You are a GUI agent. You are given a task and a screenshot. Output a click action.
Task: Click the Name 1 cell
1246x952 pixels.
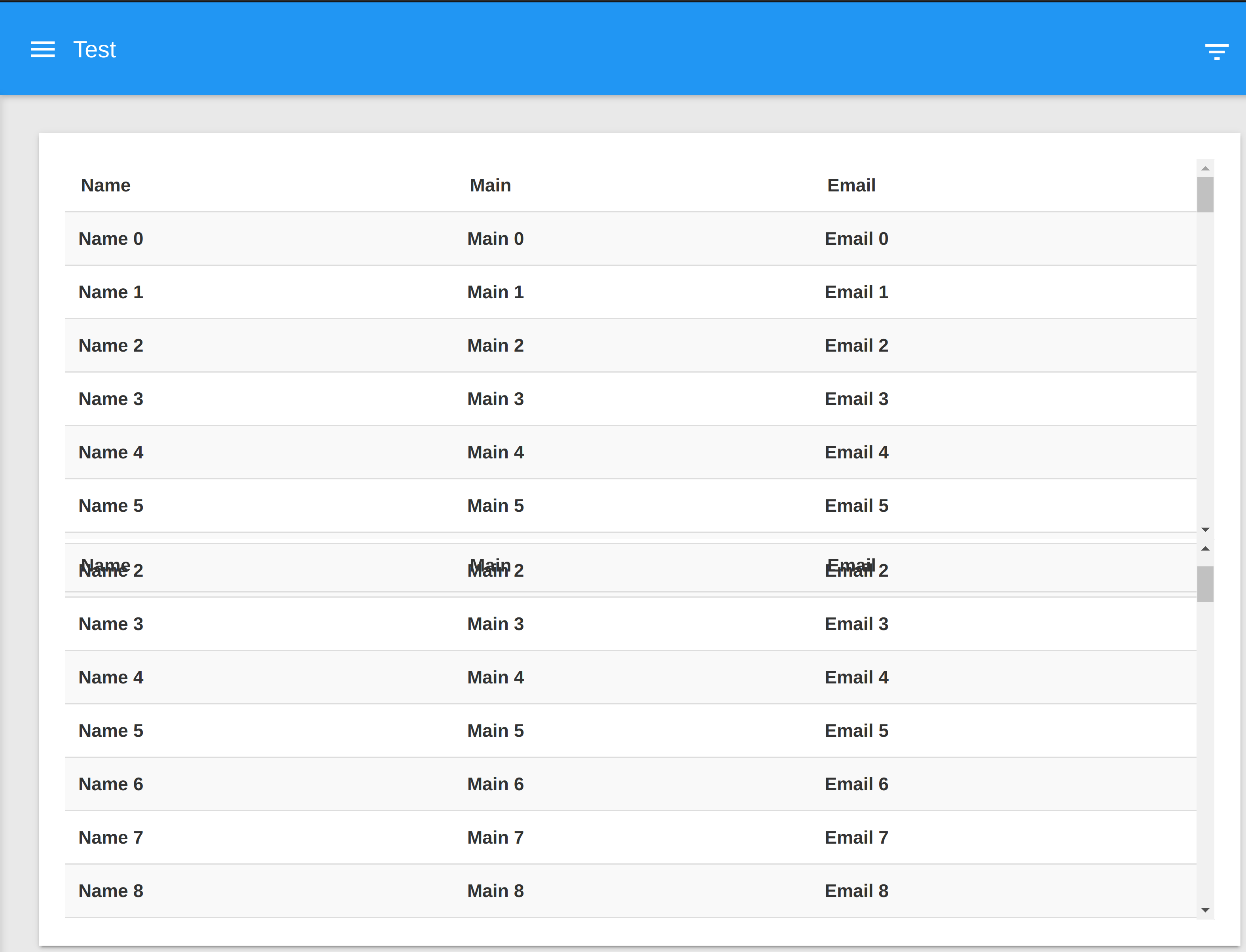[110, 292]
